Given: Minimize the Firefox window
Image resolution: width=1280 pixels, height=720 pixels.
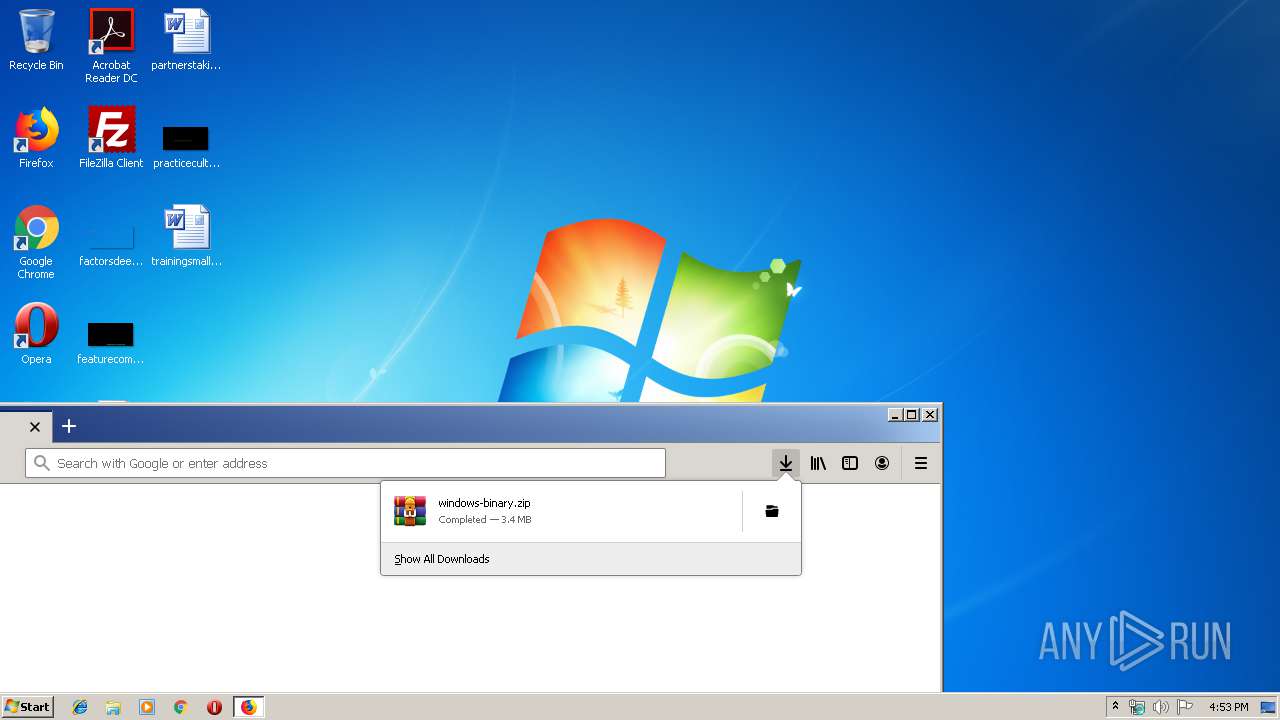Looking at the screenshot, I should (895, 414).
